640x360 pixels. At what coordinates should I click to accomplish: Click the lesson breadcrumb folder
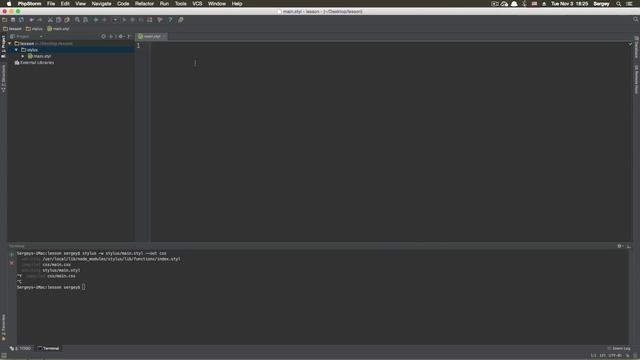pyautogui.click(x=13, y=29)
